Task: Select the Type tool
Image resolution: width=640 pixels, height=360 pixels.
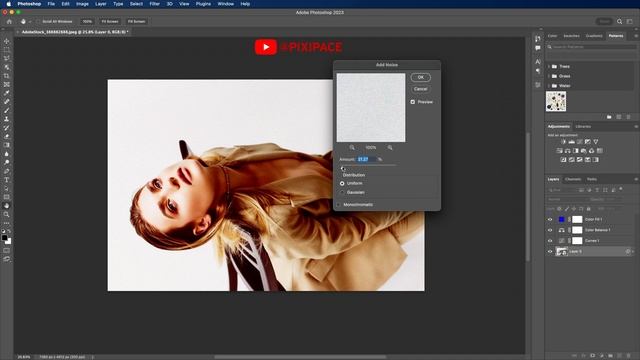Action: point(7,180)
